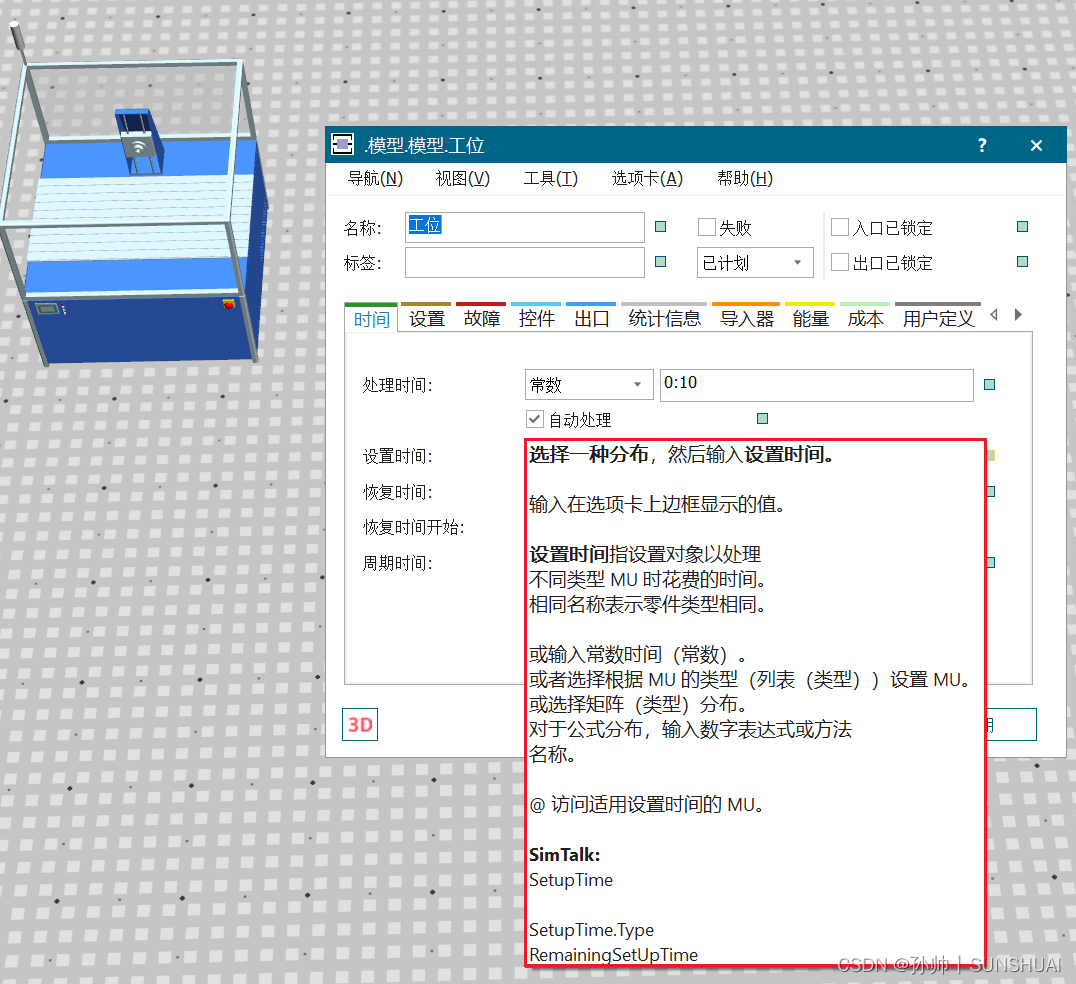Uncheck the 自动处理 checkbox
Screen dimensions: 1076x984
point(535,419)
